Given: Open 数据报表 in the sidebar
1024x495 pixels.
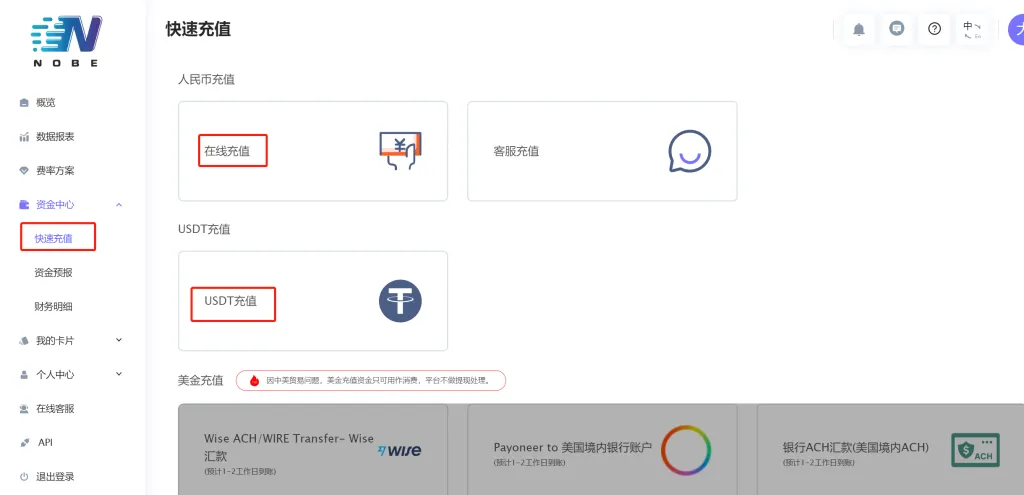Looking at the screenshot, I should click(x=55, y=137).
